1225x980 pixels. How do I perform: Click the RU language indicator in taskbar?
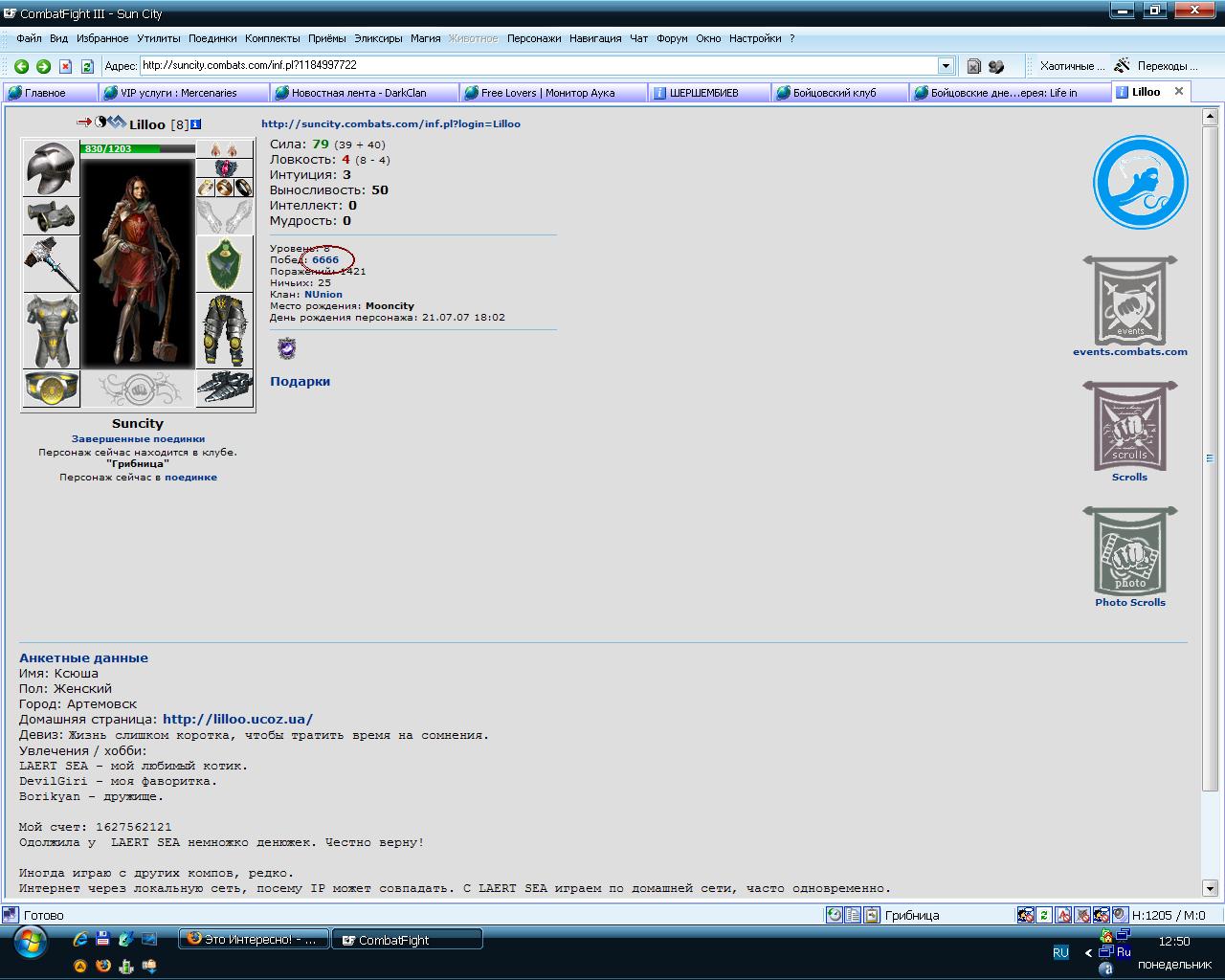[1060, 952]
